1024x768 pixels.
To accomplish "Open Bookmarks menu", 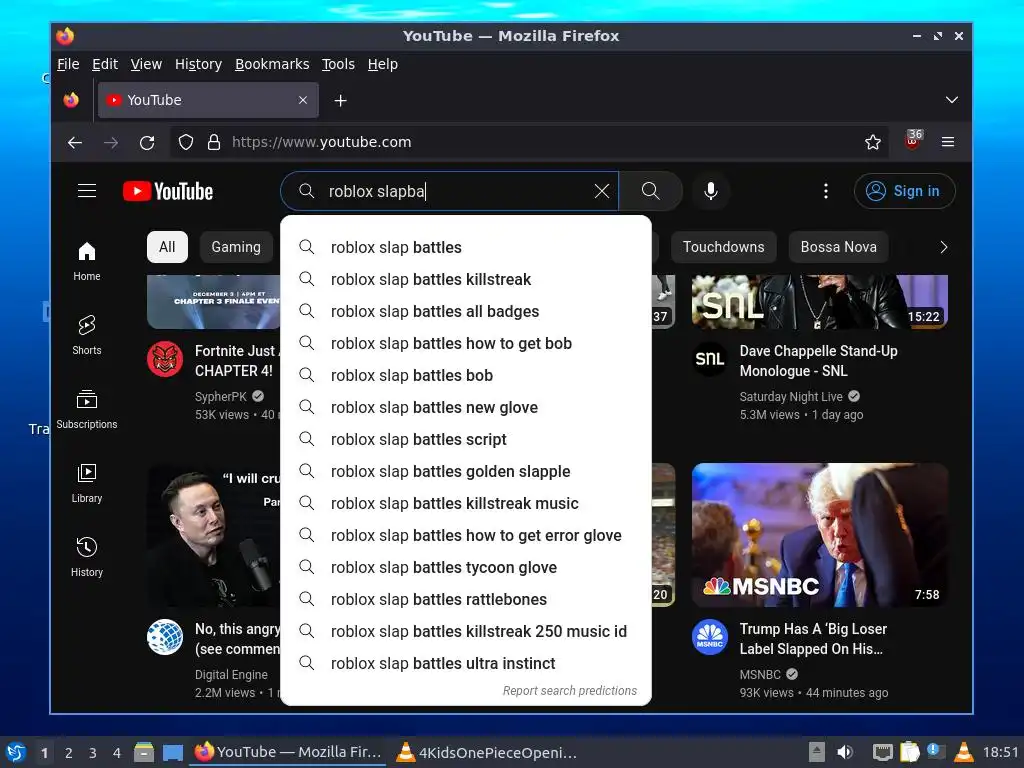I will (x=272, y=64).
